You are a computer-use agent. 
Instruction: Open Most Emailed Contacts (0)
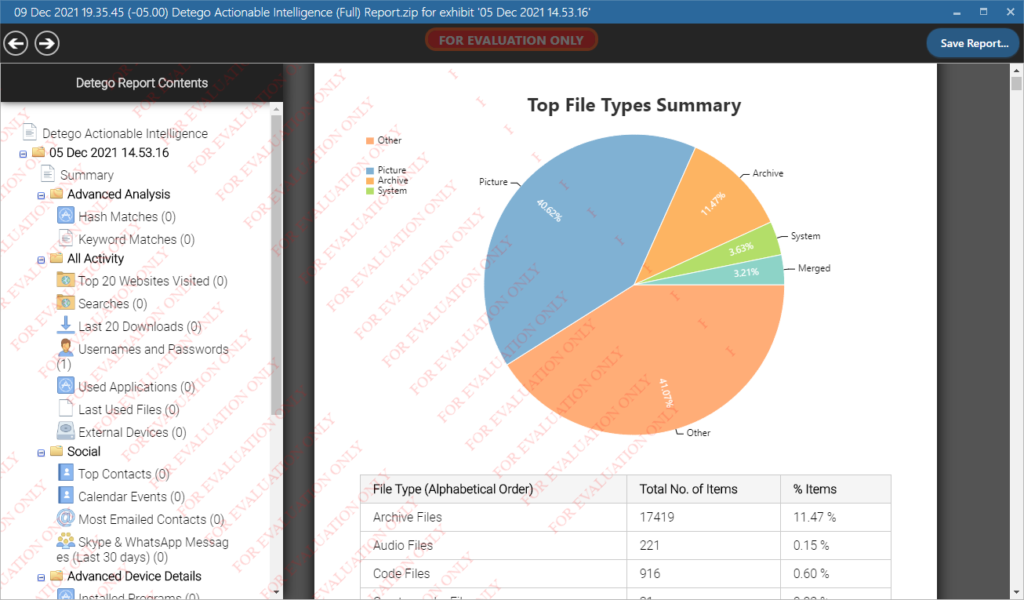[151, 520]
